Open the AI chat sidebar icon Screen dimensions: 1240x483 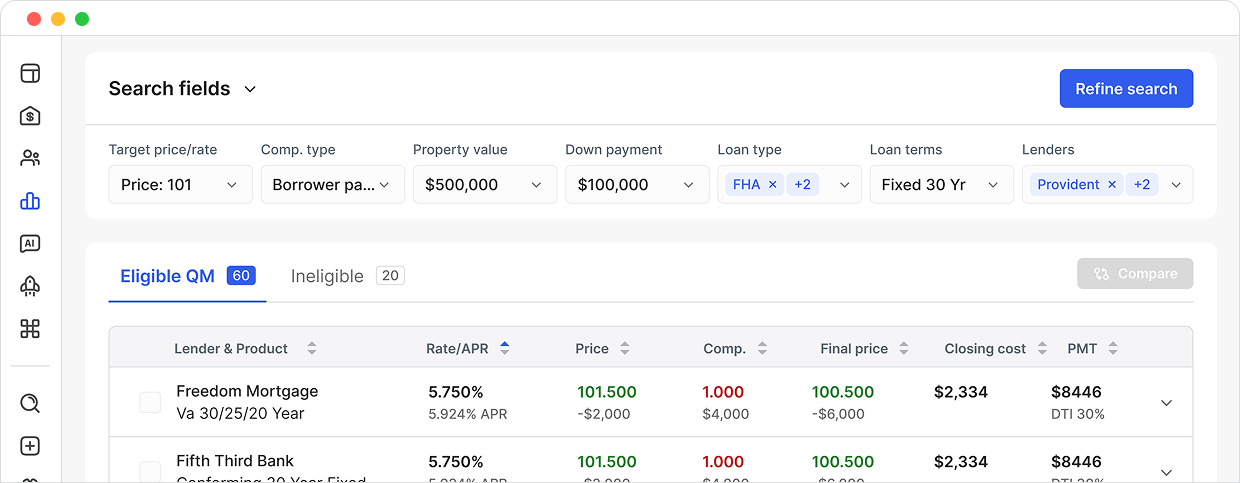(30, 243)
